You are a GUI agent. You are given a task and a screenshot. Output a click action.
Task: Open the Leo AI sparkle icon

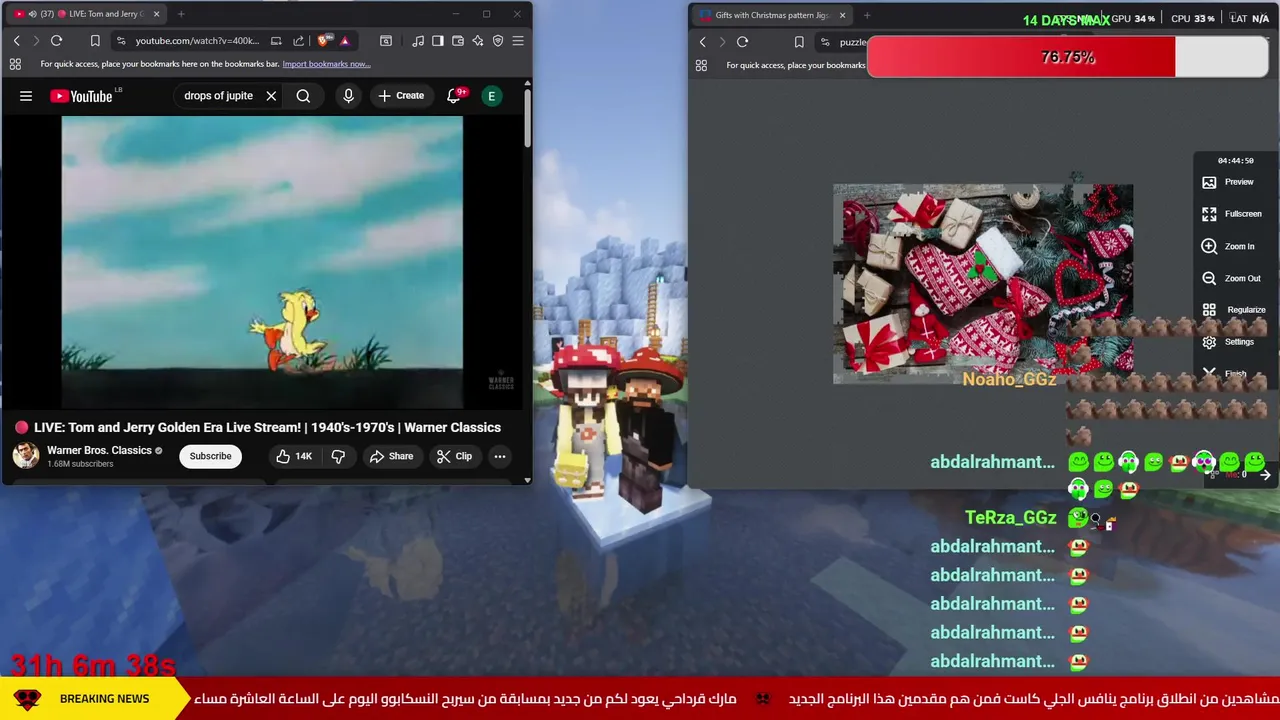478,41
